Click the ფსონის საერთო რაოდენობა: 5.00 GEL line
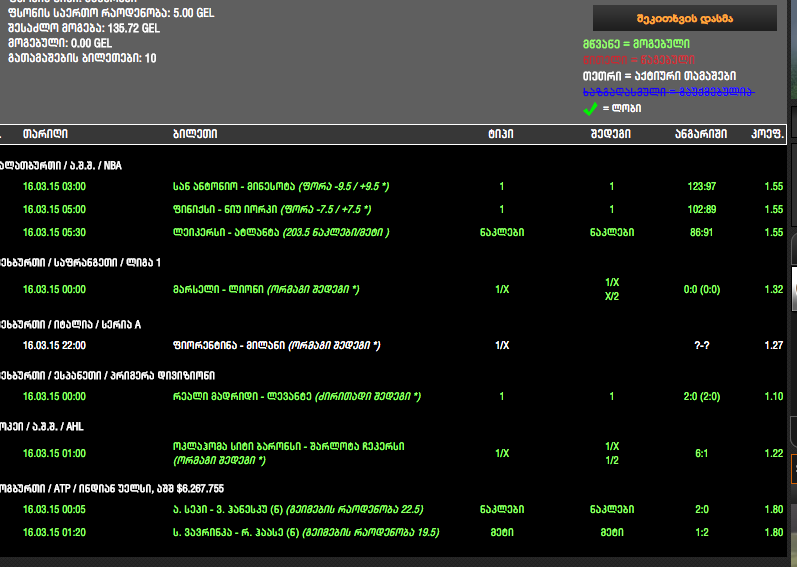Screen dimensions: 797x567 [x=111, y=13]
